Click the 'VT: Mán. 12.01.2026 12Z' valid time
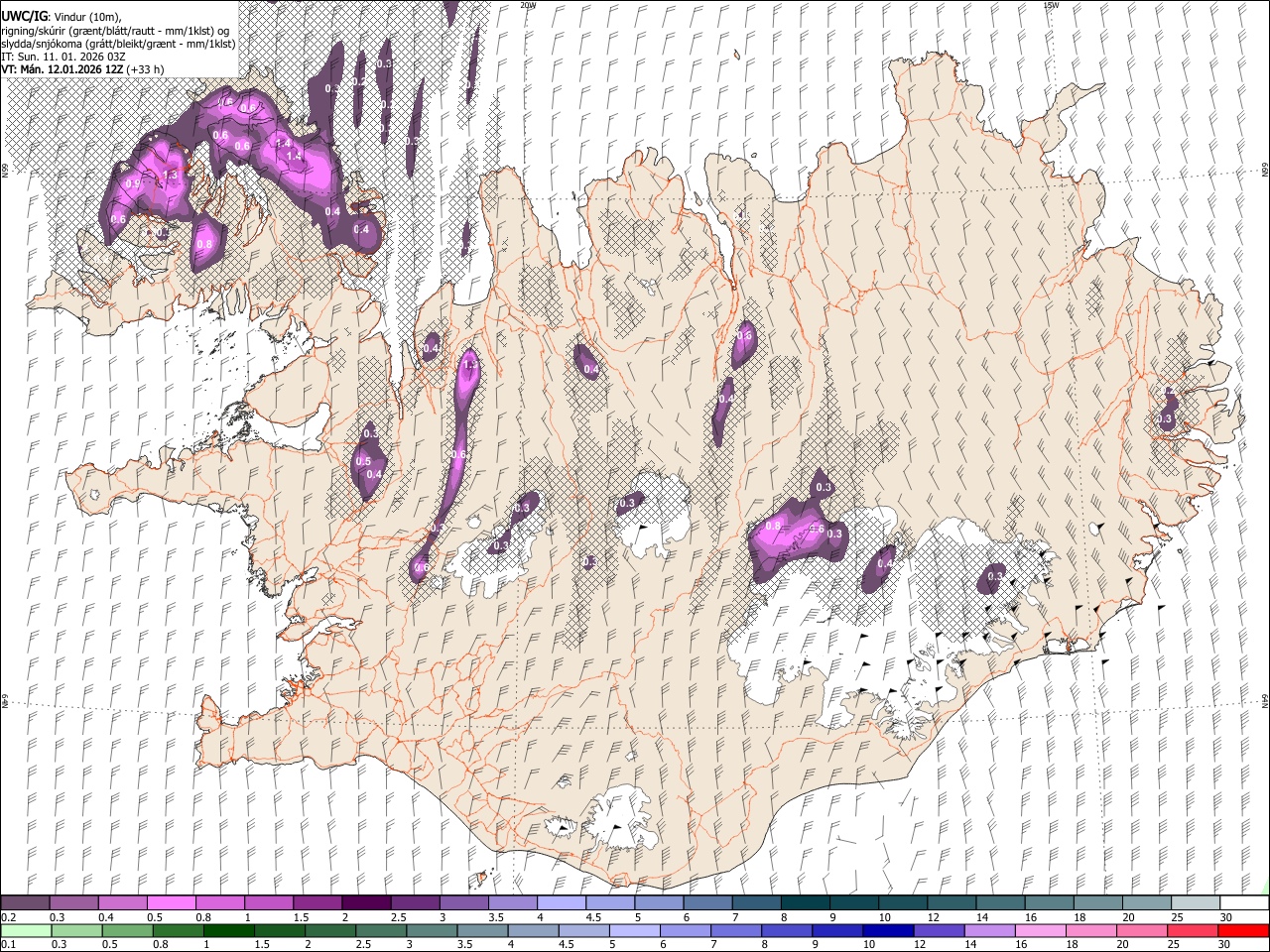The width and height of the screenshot is (1270, 952). [63, 69]
